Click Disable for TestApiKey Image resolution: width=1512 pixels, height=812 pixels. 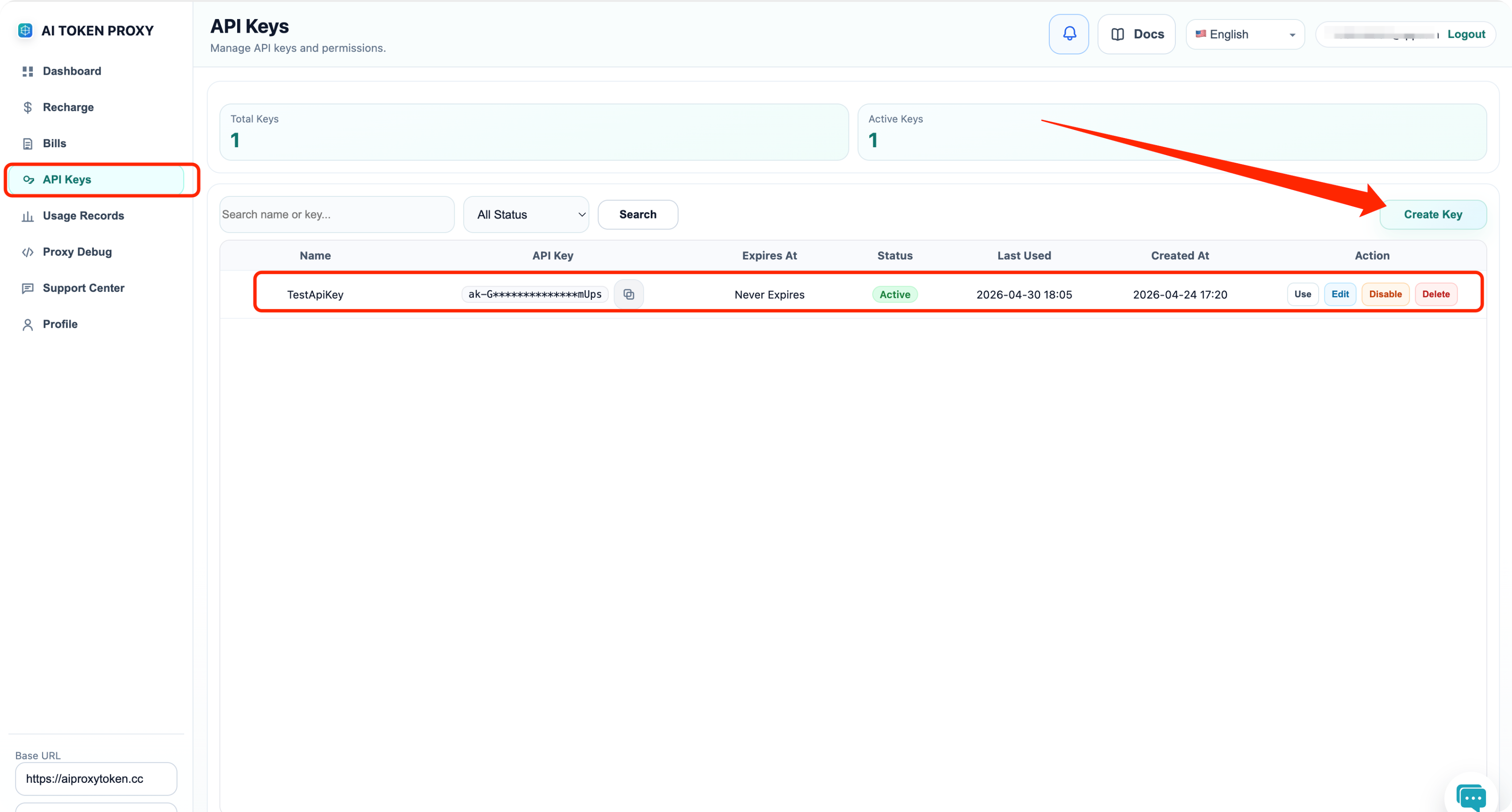point(1385,295)
